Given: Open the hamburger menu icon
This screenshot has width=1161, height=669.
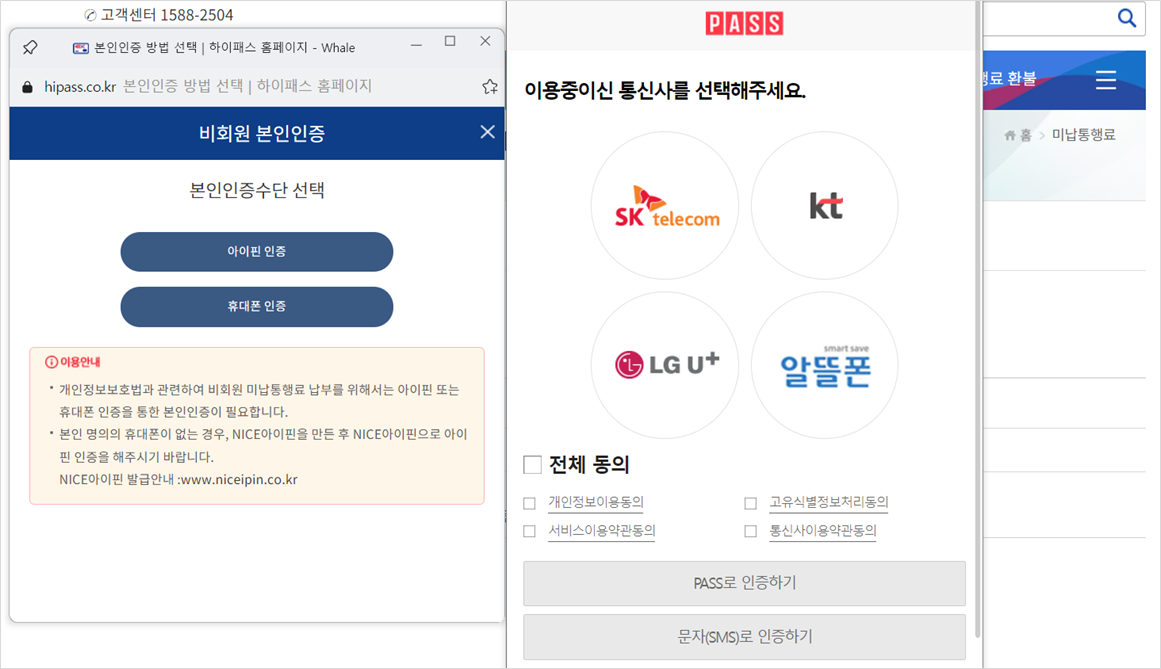Looking at the screenshot, I should coord(1105,79).
